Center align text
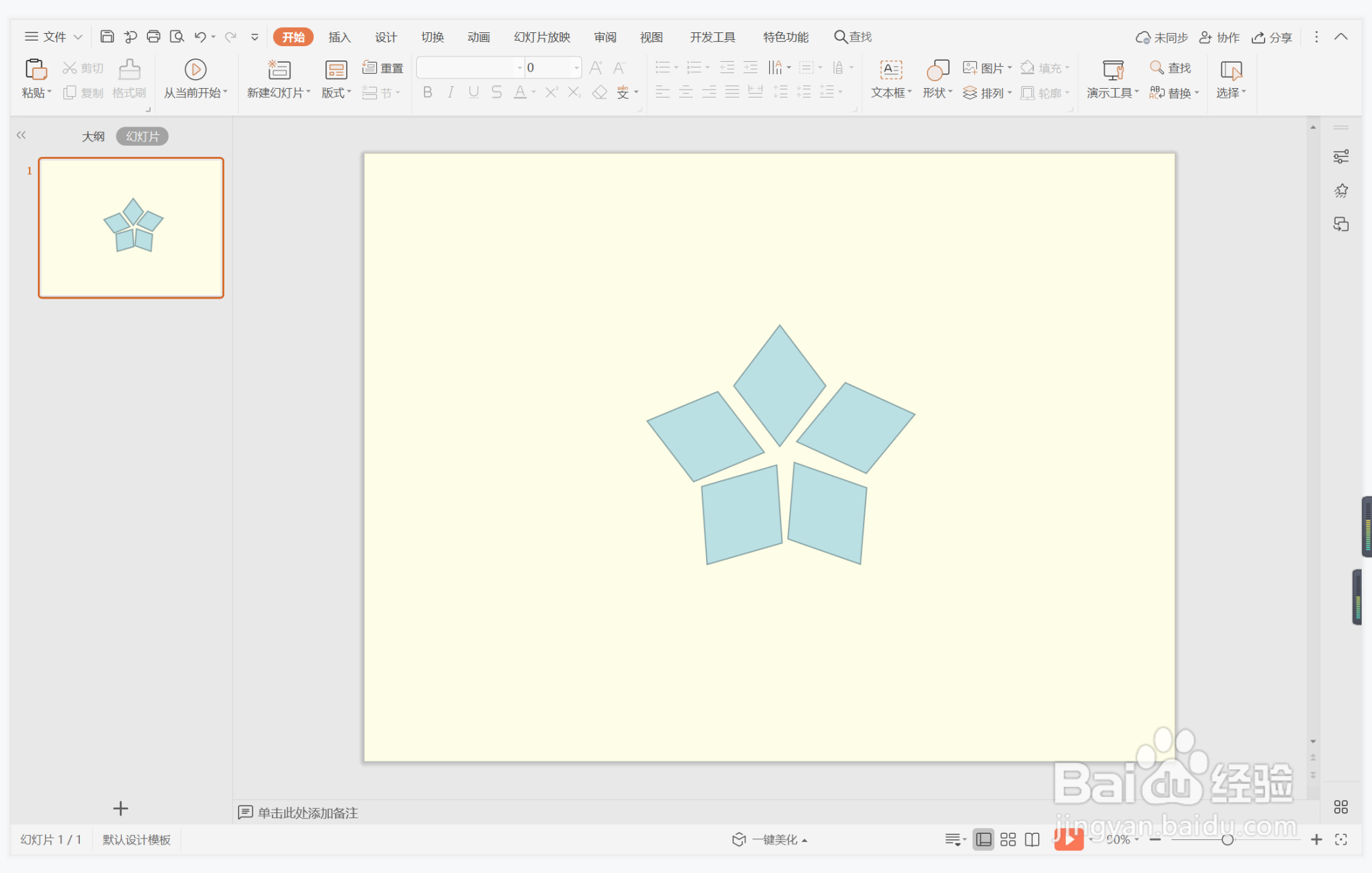1372x873 pixels. (686, 92)
